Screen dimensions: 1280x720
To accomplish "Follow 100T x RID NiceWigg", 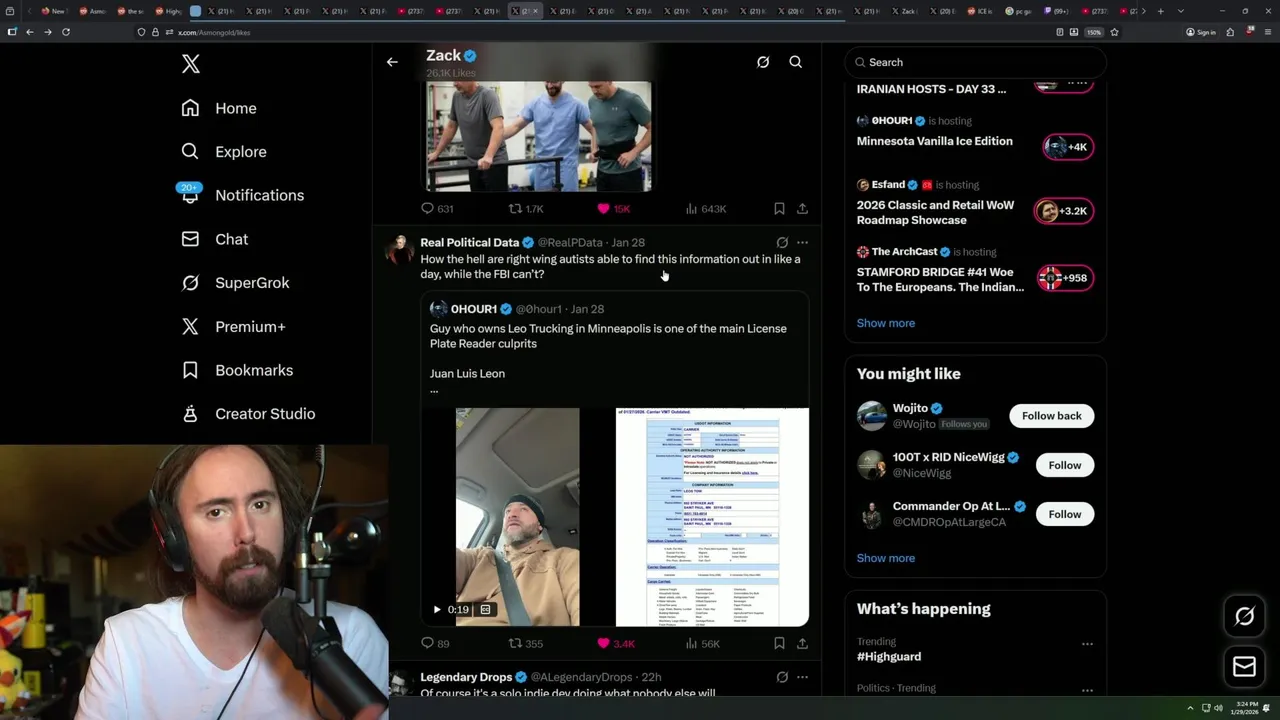I will (1064, 465).
